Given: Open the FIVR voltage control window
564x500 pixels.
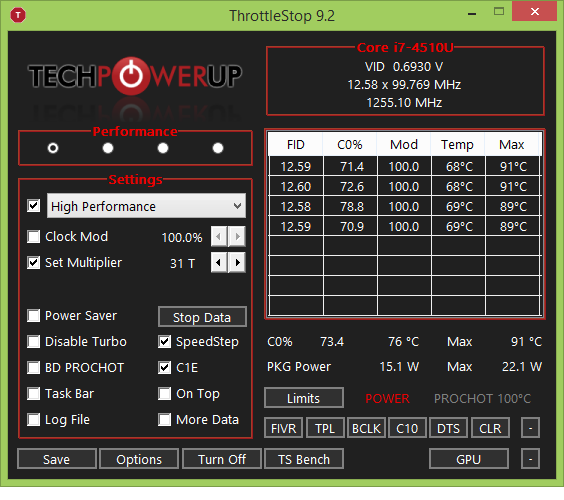Looking at the screenshot, I should coord(283,428).
